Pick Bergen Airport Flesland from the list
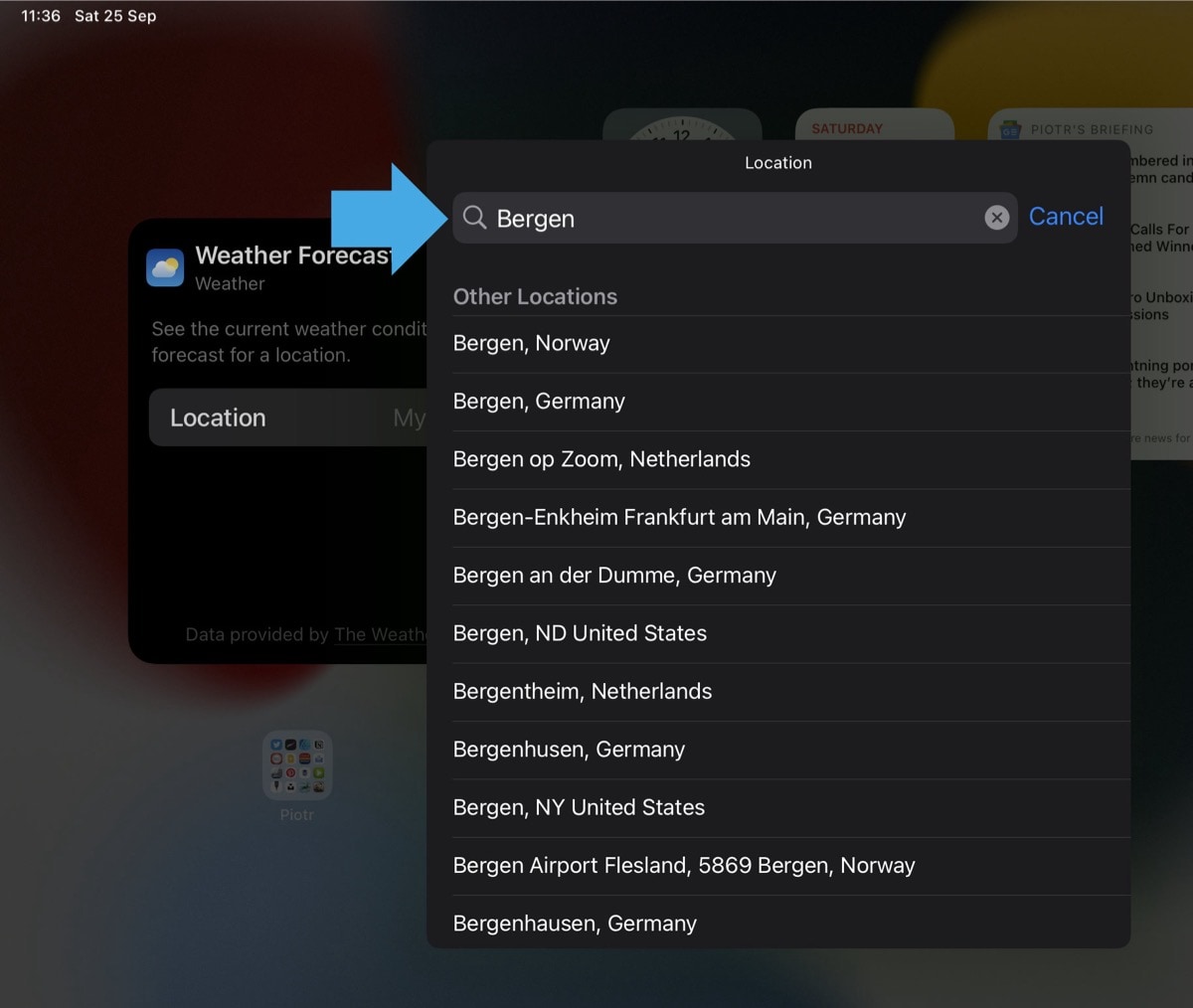The width and height of the screenshot is (1193, 1008). point(684,866)
